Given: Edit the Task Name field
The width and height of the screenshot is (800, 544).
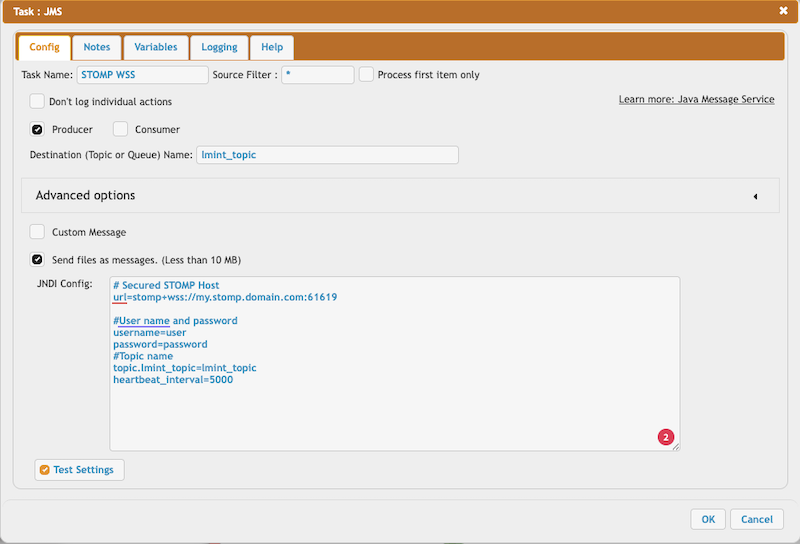Looking at the screenshot, I should pyautogui.click(x=142, y=75).
